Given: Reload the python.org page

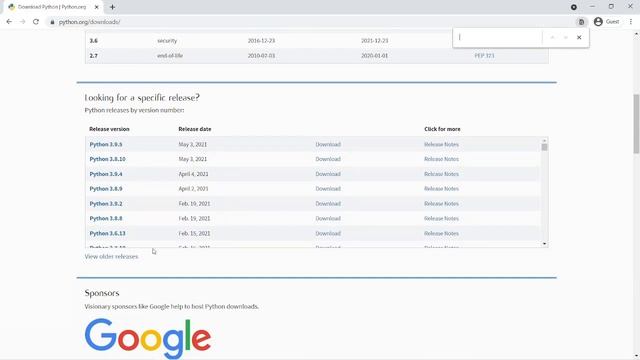Looking at the screenshot, I should coord(36,22).
